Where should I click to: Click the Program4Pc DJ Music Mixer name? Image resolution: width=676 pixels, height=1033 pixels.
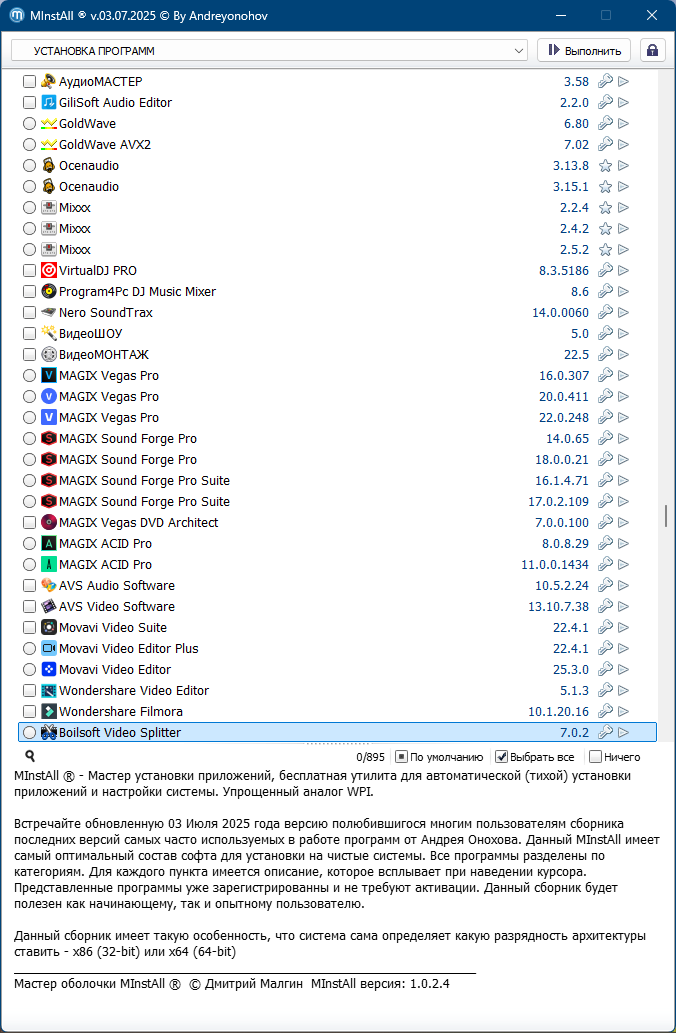coord(137,292)
